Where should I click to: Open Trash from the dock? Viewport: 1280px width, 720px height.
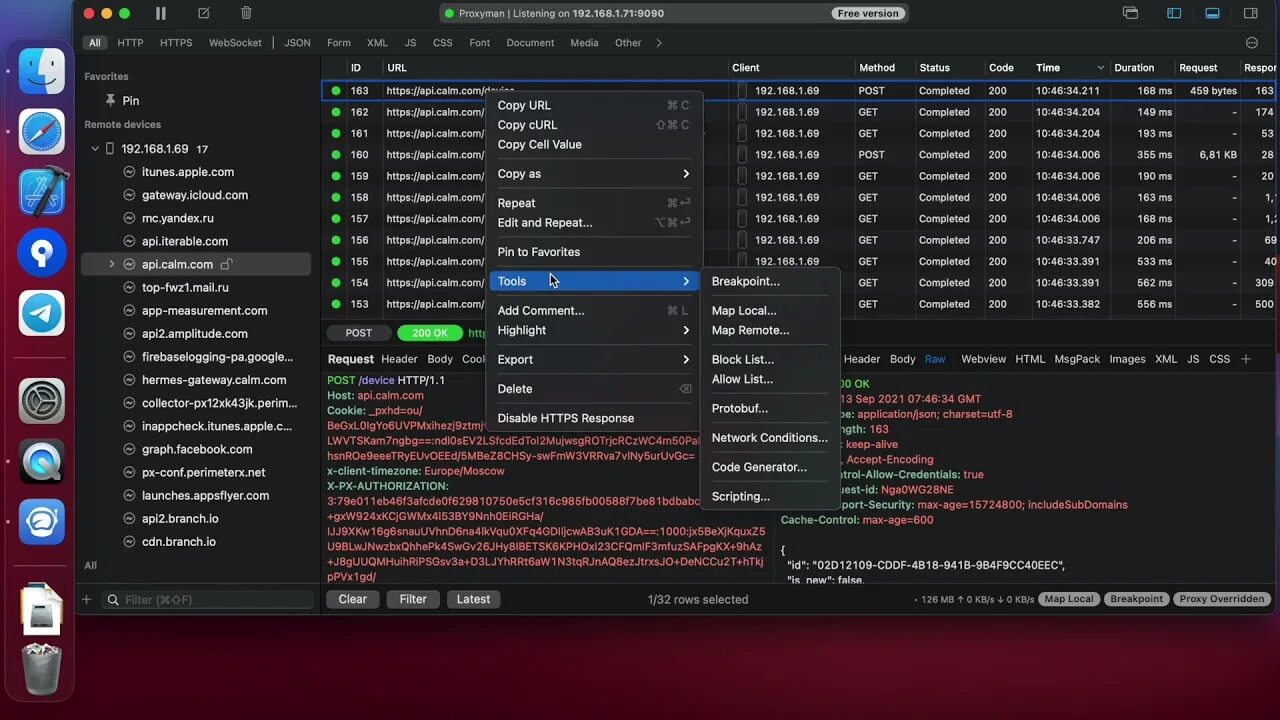tap(42, 669)
